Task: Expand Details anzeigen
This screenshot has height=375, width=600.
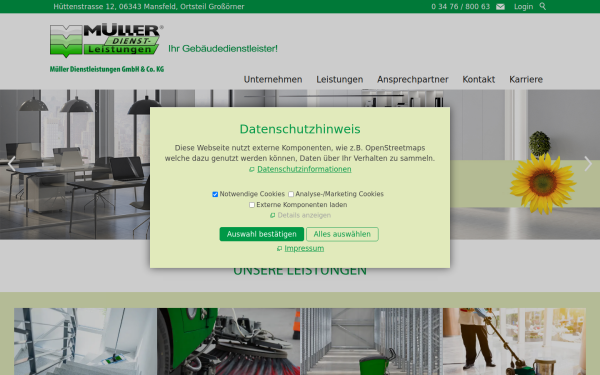Action: (304, 215)
